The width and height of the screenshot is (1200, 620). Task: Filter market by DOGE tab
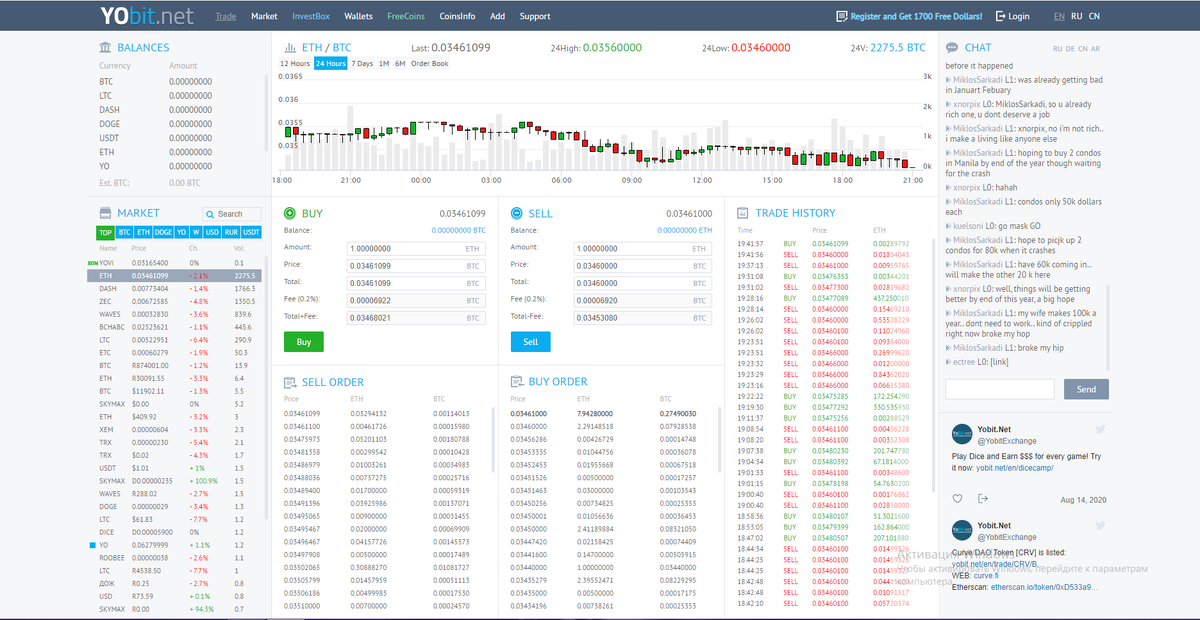164,232
